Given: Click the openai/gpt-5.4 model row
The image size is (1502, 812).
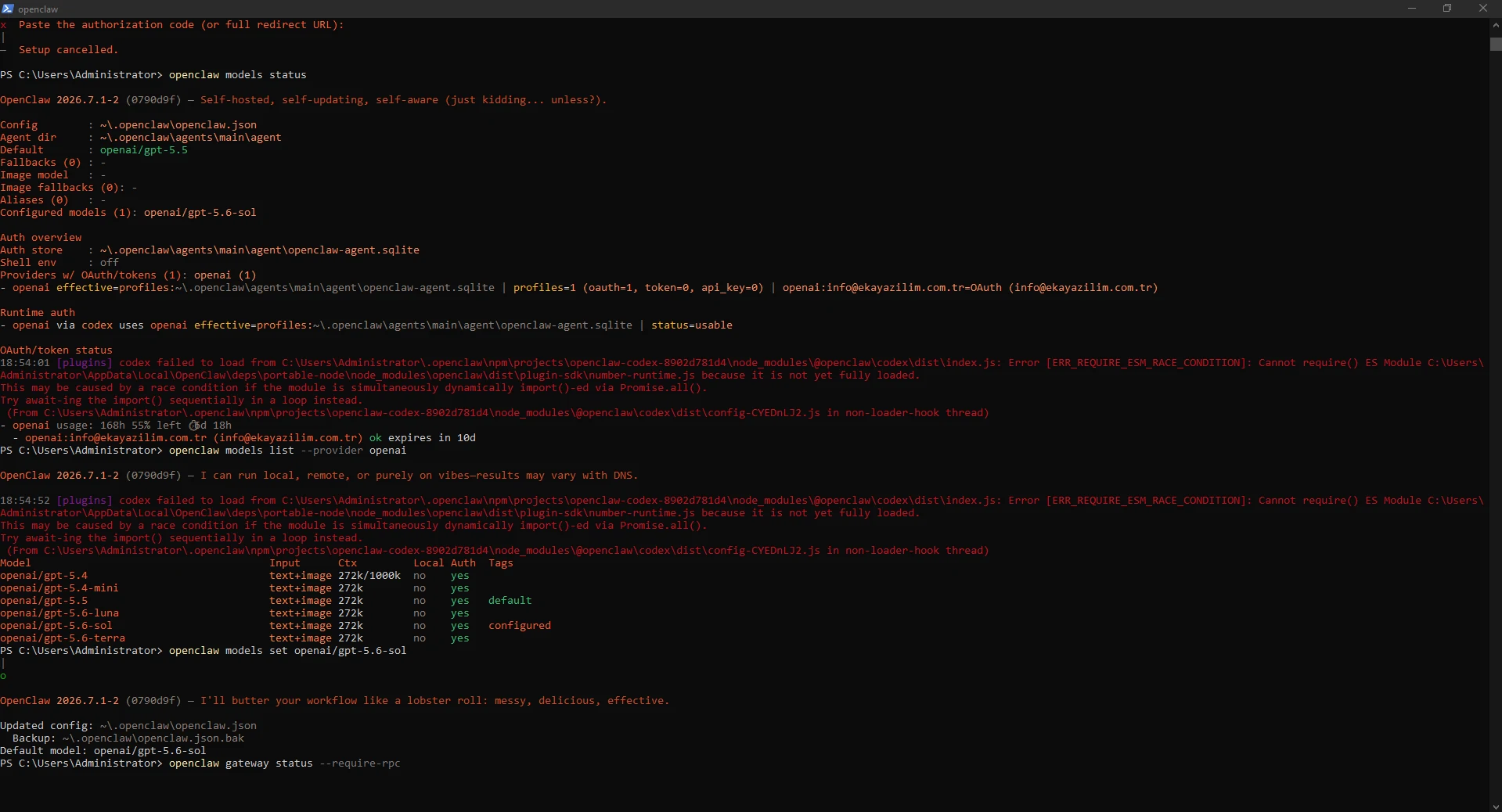Looking at the screenshot, I should click(x=235, y=576).
